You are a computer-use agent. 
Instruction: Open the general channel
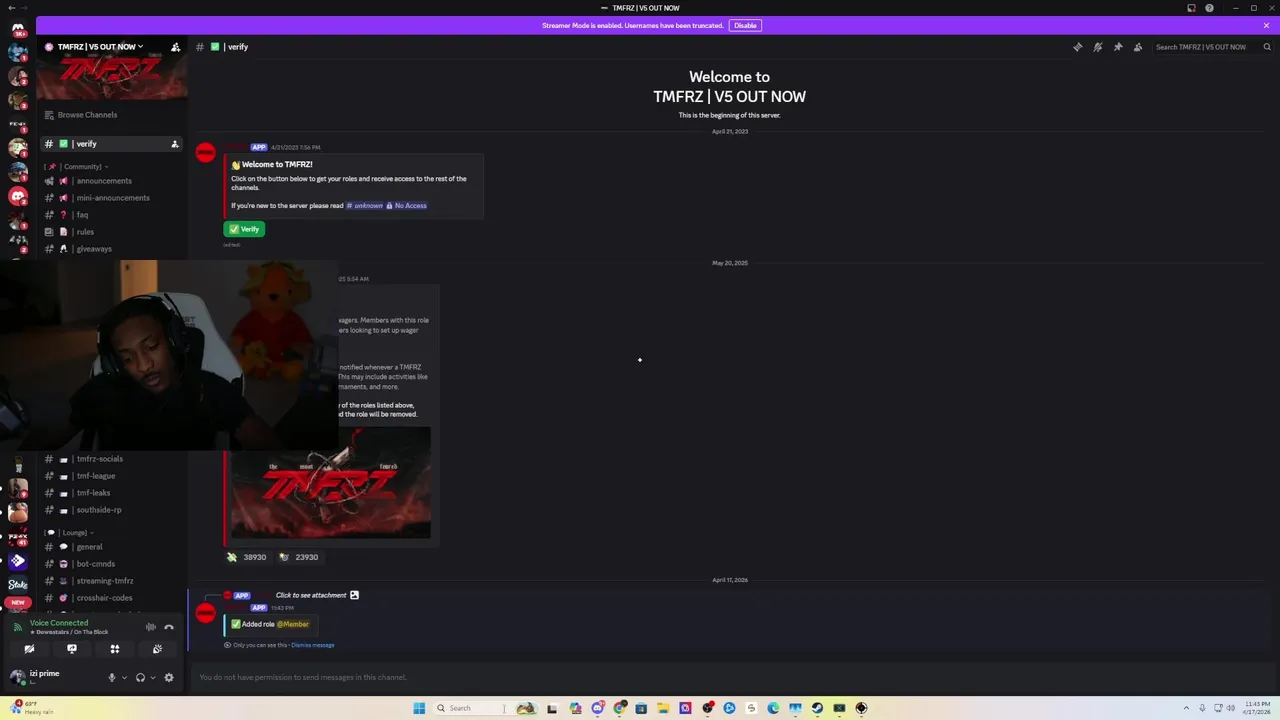pyautogui.click(x=111, y=547)
